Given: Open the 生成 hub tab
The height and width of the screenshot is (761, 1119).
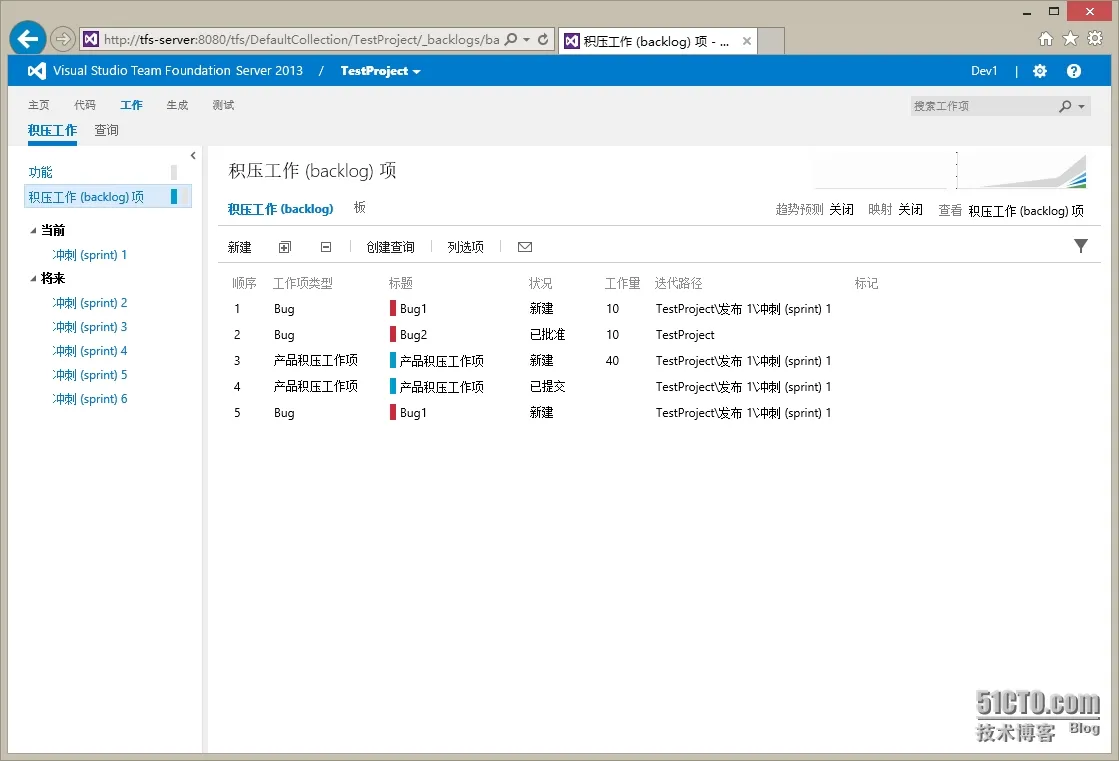Looking at the screenshot, I should [x=177, y=105].
